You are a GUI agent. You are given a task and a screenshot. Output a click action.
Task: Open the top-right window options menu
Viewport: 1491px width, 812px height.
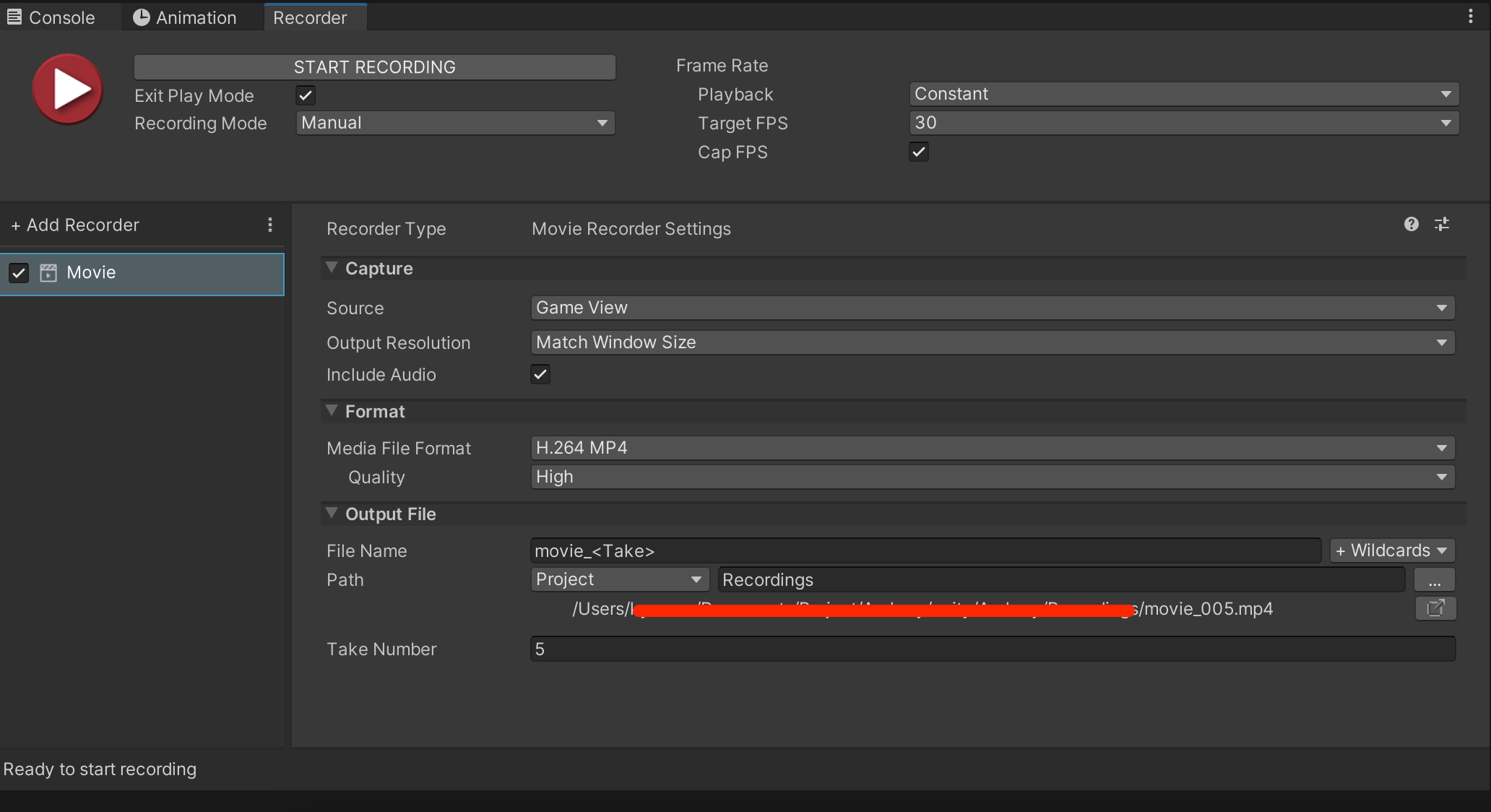click(x=1471, y=16)
